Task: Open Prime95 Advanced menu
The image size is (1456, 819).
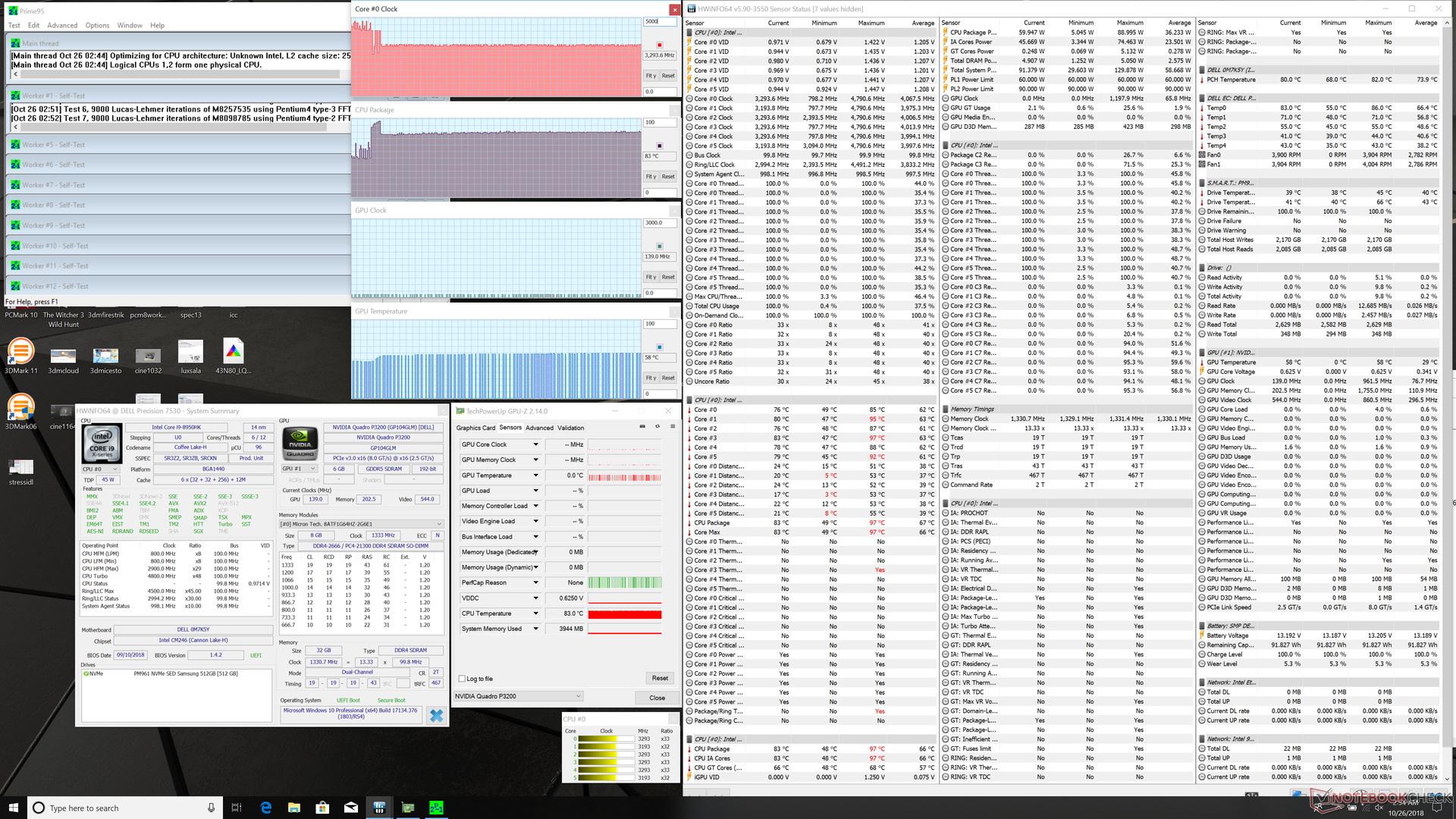Action: coord(62,25)
